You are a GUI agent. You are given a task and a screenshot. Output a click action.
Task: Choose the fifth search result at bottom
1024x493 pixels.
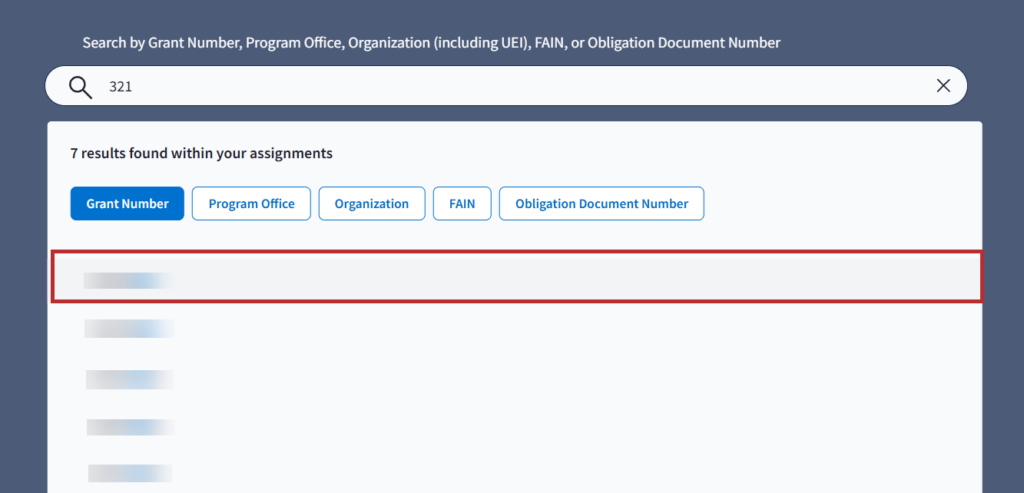[516, 473]
